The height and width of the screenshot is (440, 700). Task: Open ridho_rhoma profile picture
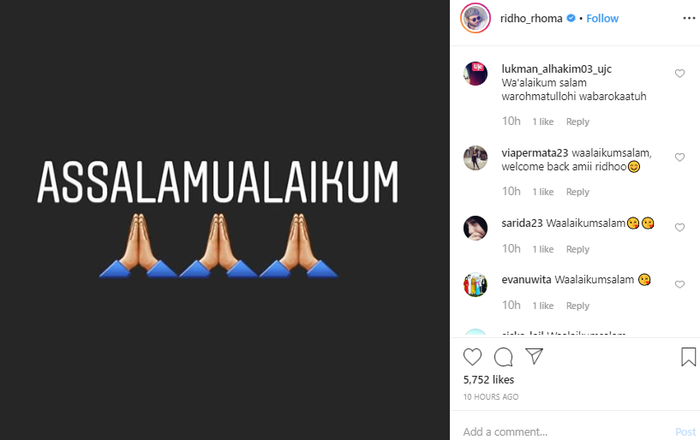click(x=475, y=18)
